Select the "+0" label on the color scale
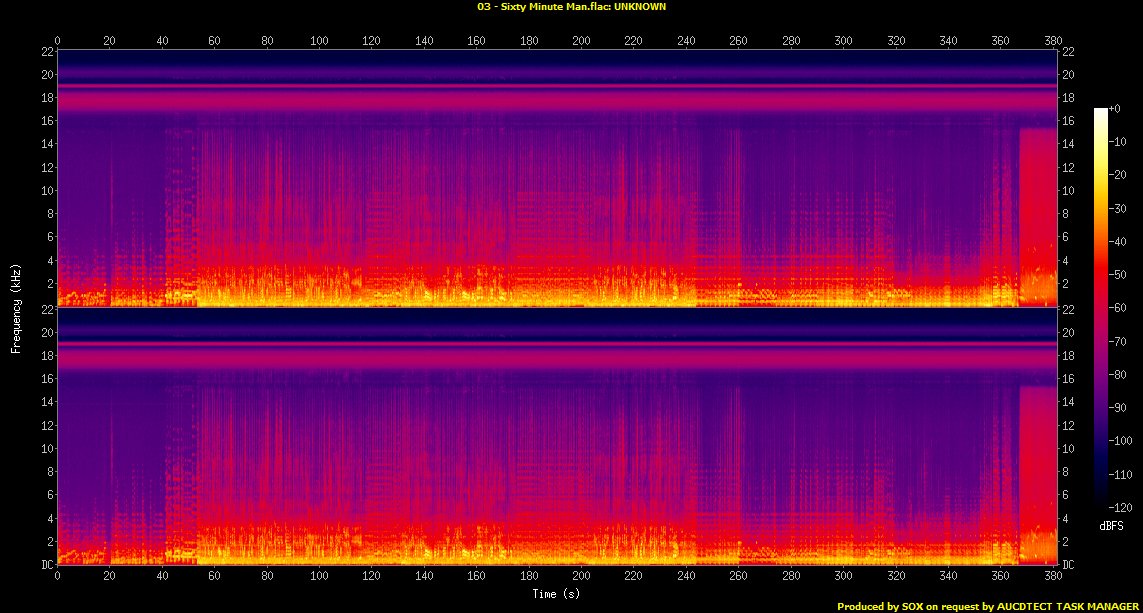 click(1115, 108)
